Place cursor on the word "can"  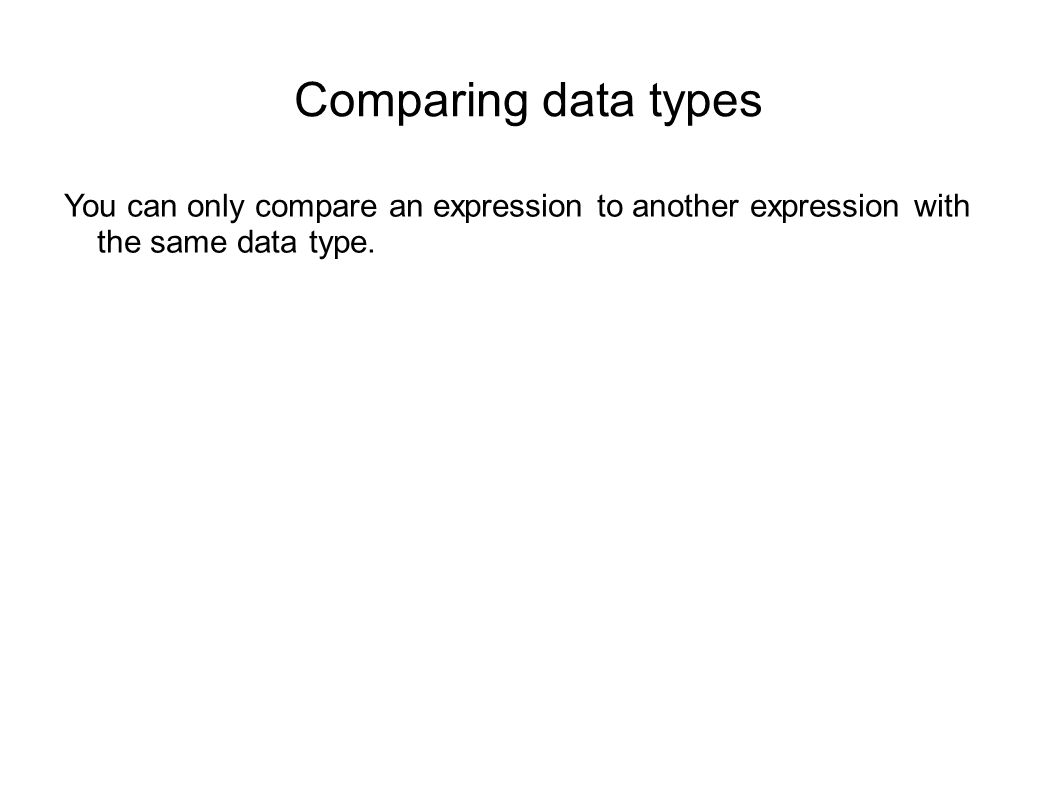point(152,207)
